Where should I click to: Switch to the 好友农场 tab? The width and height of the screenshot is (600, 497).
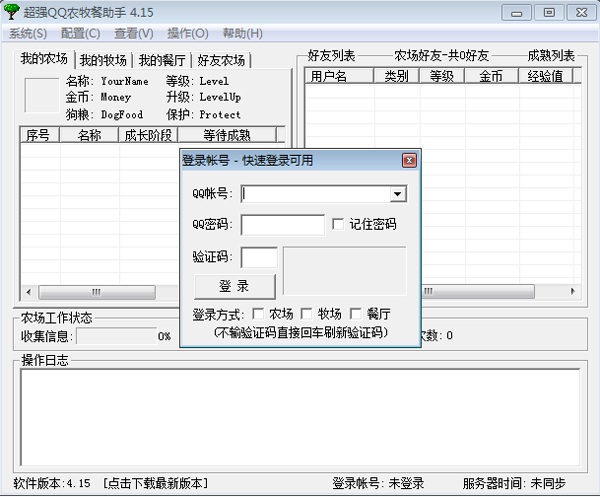coord(221,60)
